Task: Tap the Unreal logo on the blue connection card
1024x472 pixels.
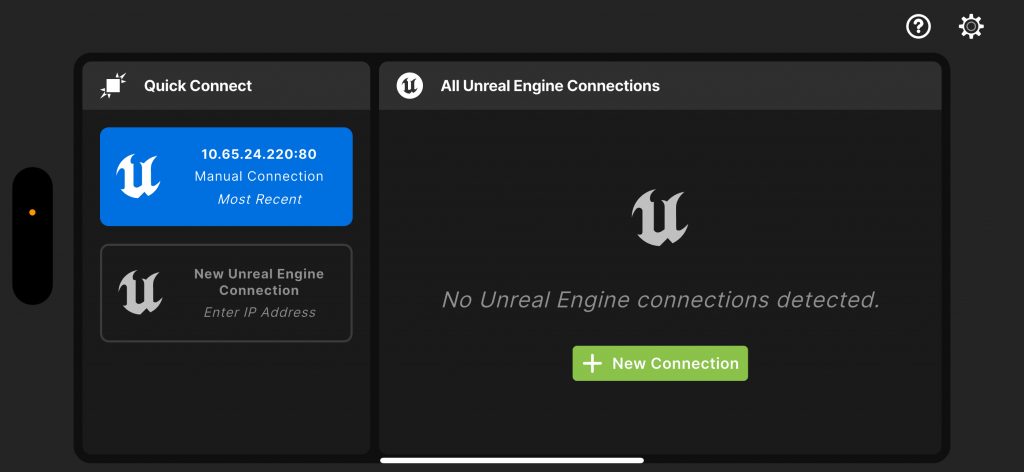Action: (x=138, y=176)
